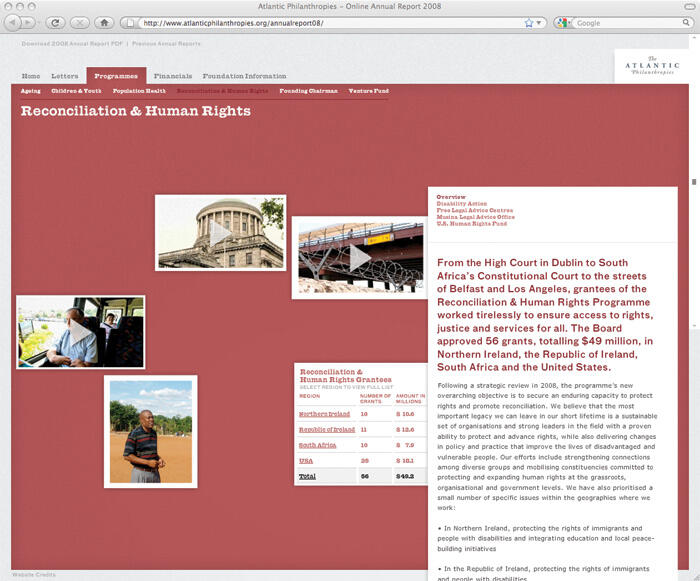The height and width of the screenshot is (581, 700).
Task: Go to Venture Fund sub-menu item
Action: (368, 91)
